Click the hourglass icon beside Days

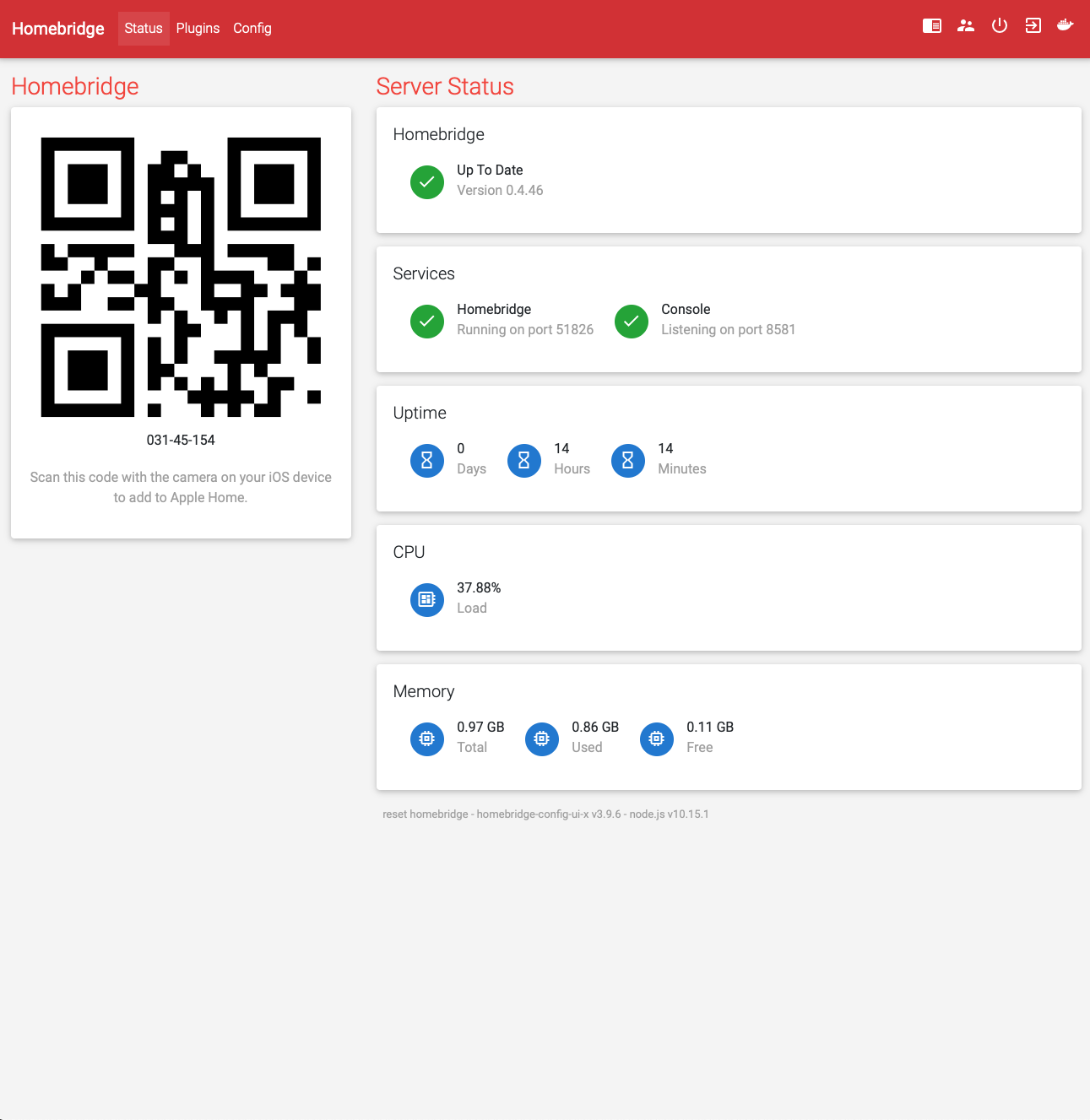click(x=427, y=461)
